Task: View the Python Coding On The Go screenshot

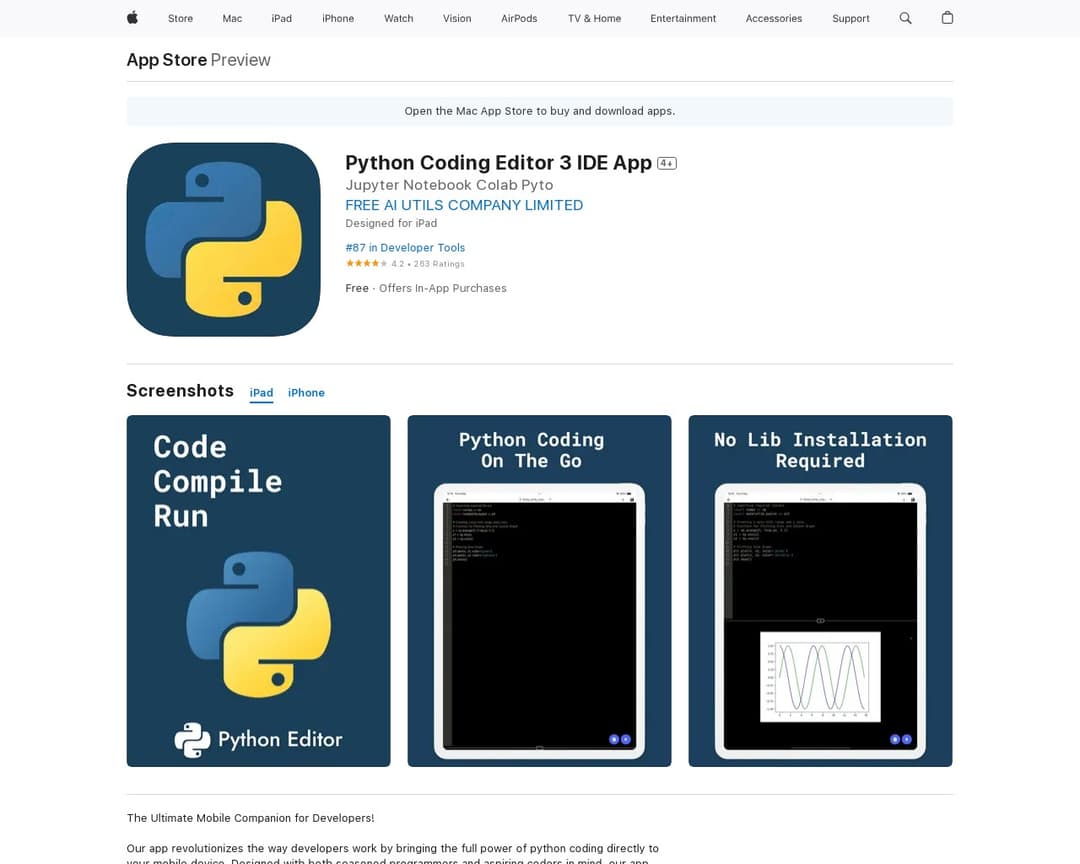Action: (x=539, y=590)
